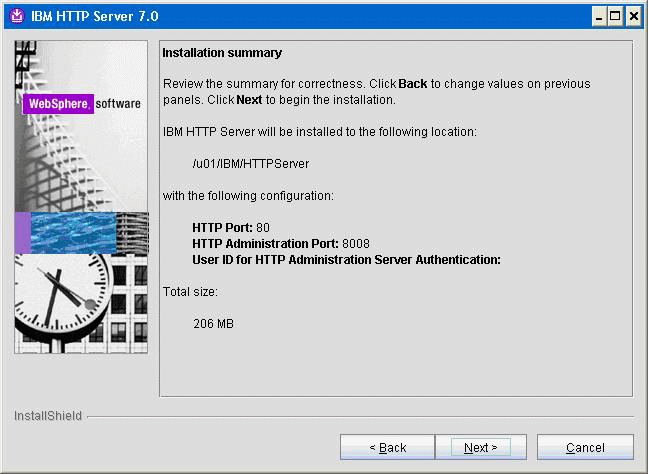The width and height of the screenshot is (648, 474).
Task: Click the install path /u01/IBM/HTTPServer
Action: pyautogui.click(x=250, y=164)
